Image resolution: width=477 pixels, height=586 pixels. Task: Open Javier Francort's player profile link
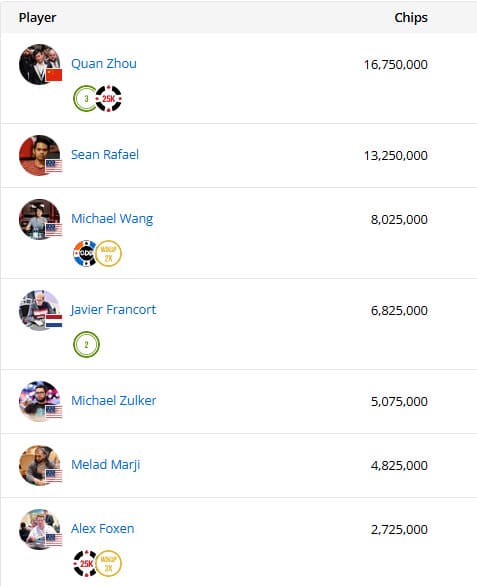[113, 310]
